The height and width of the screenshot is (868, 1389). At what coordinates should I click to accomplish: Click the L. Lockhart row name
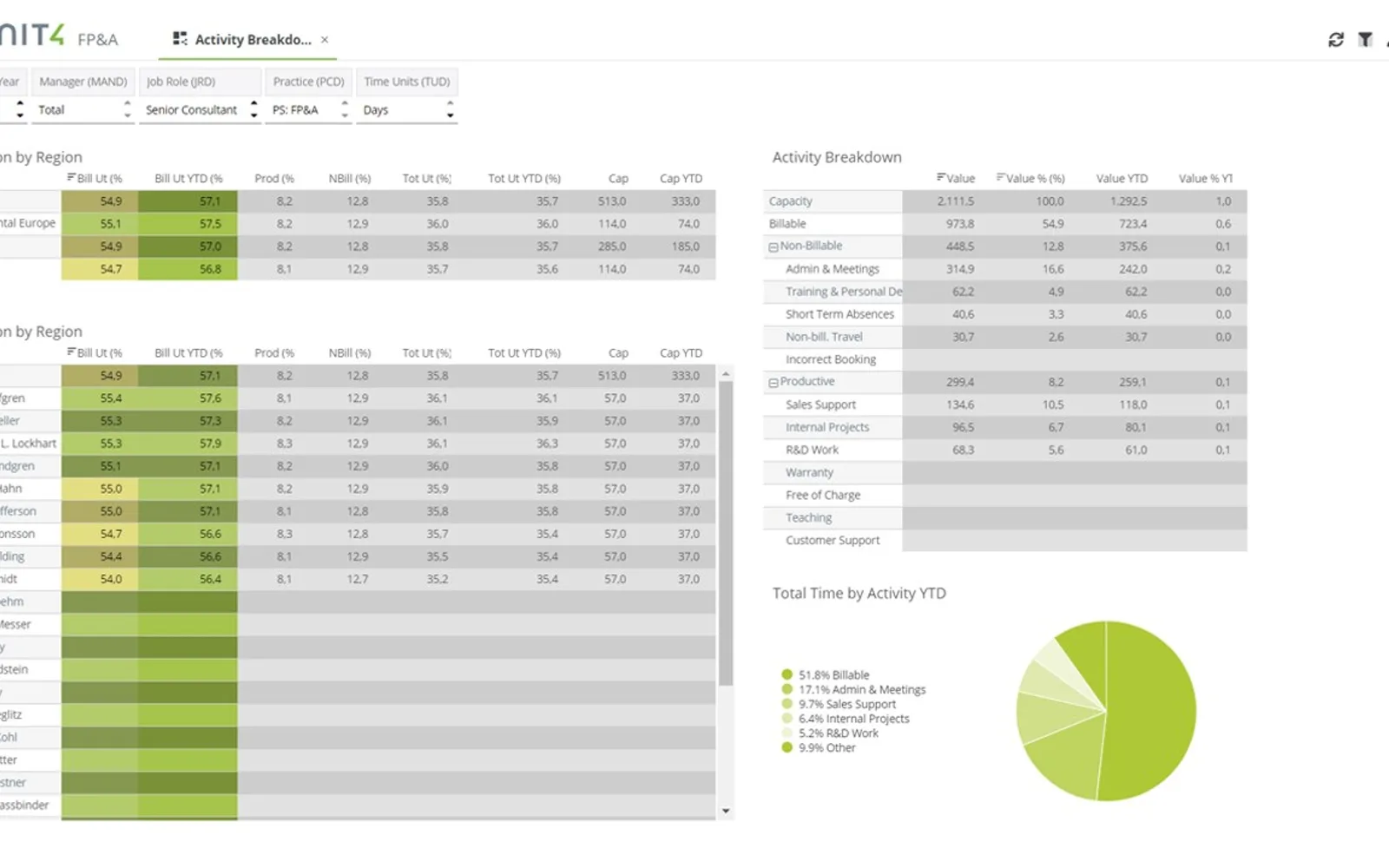29,444
